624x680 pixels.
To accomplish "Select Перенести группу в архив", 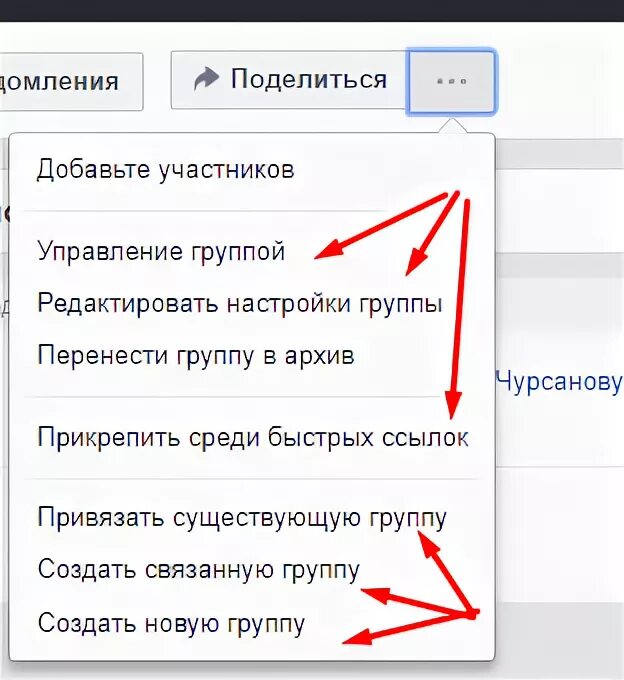I will click(x=196, y=356).
